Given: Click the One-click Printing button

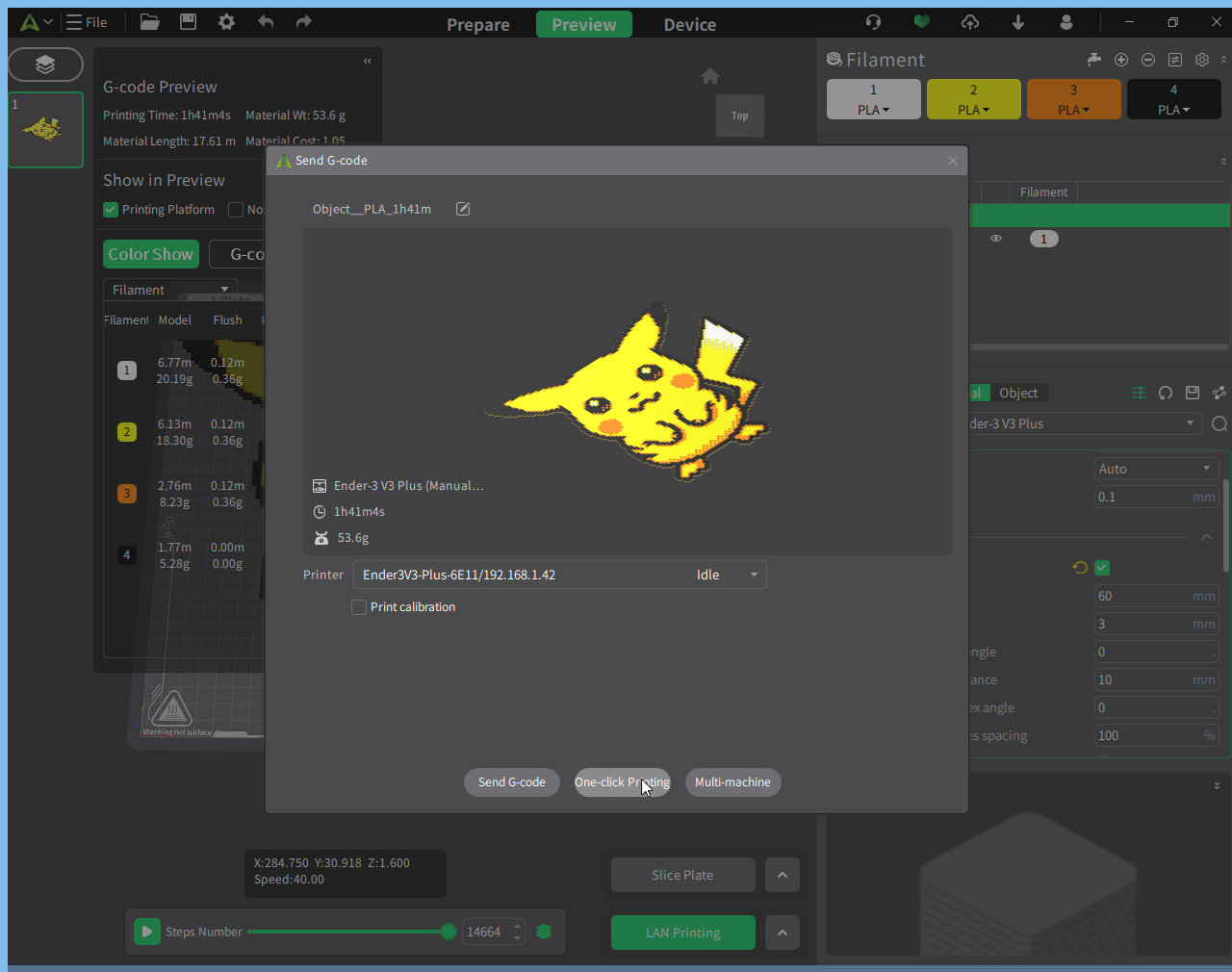Looking at the screenshot, I should (x=623, y=782).
